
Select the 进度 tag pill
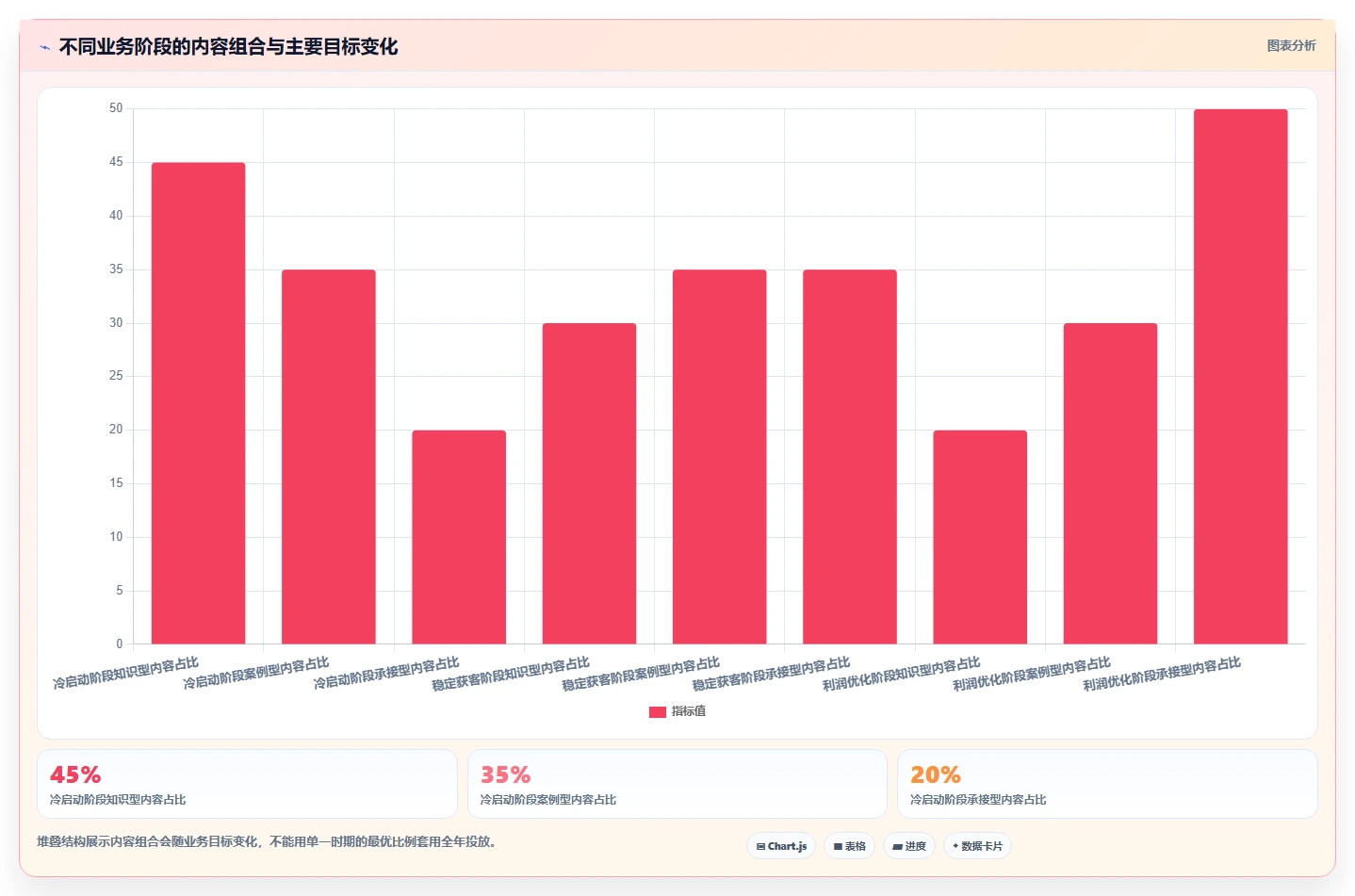[x=909, y=846]
